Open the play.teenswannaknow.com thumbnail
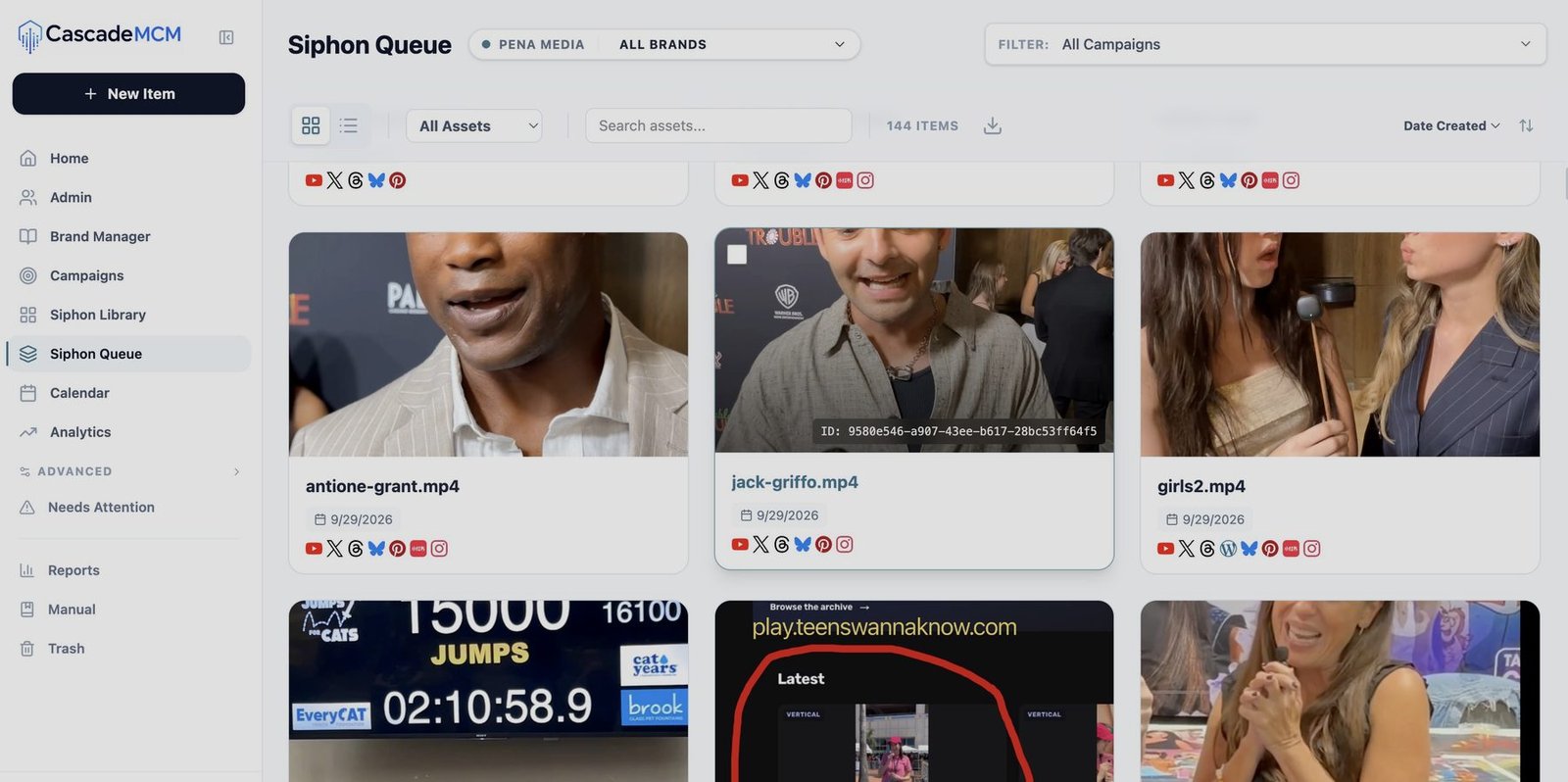 [914, 691]
